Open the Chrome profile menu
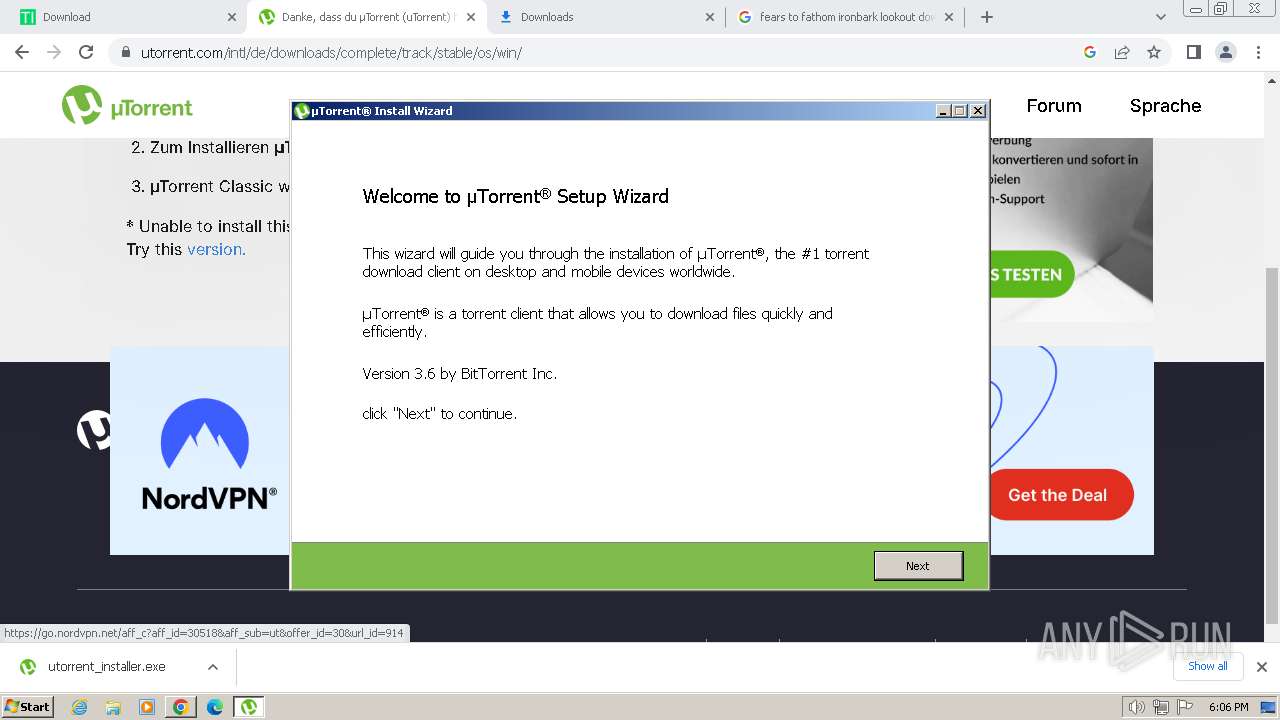This screenshot has width=1280, height=720. point(1225,52)
